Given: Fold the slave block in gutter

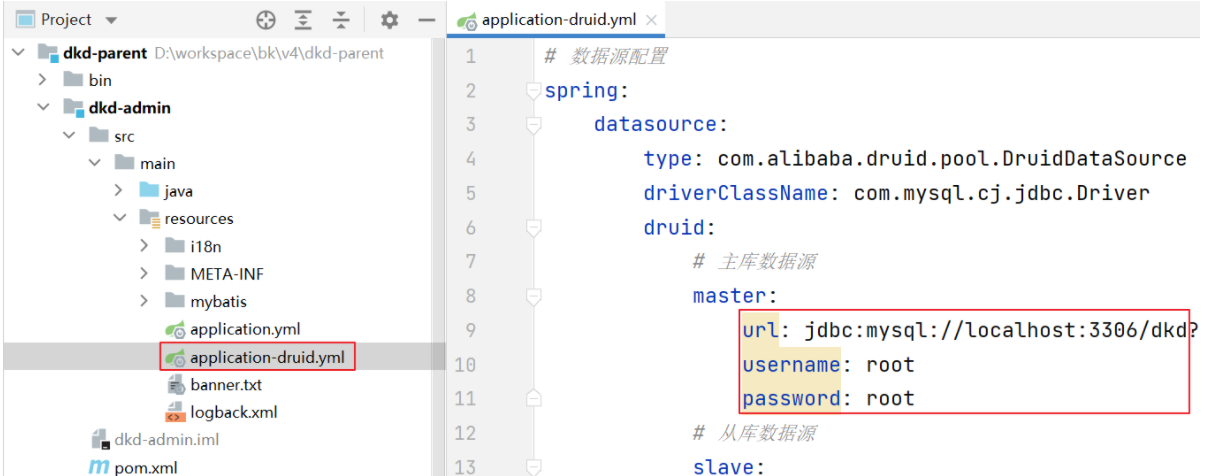Looking at the screenshot, I should point(533,467).
